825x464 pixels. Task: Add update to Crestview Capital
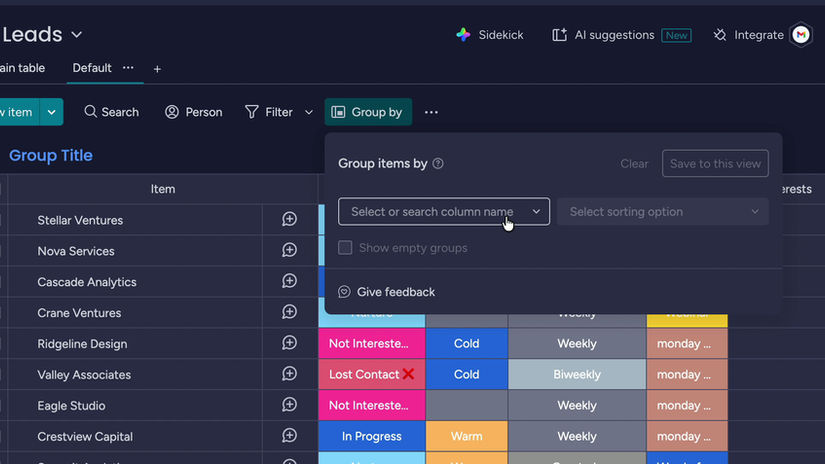(289, 436)
